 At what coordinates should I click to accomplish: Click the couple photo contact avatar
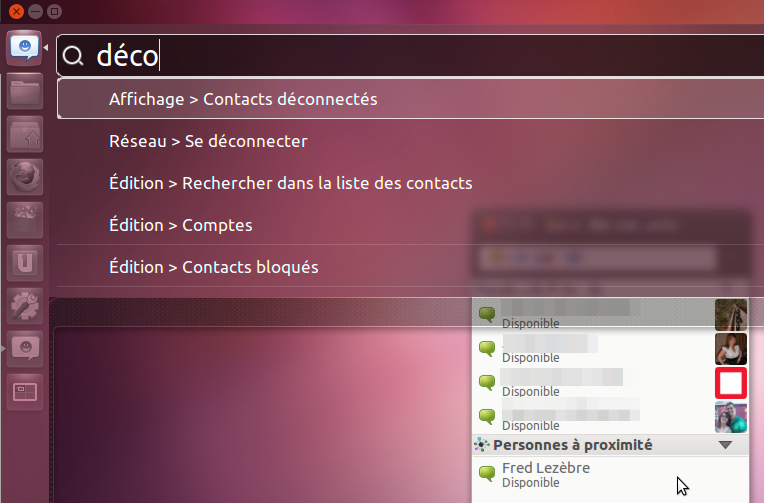click(x=731, y=417)
